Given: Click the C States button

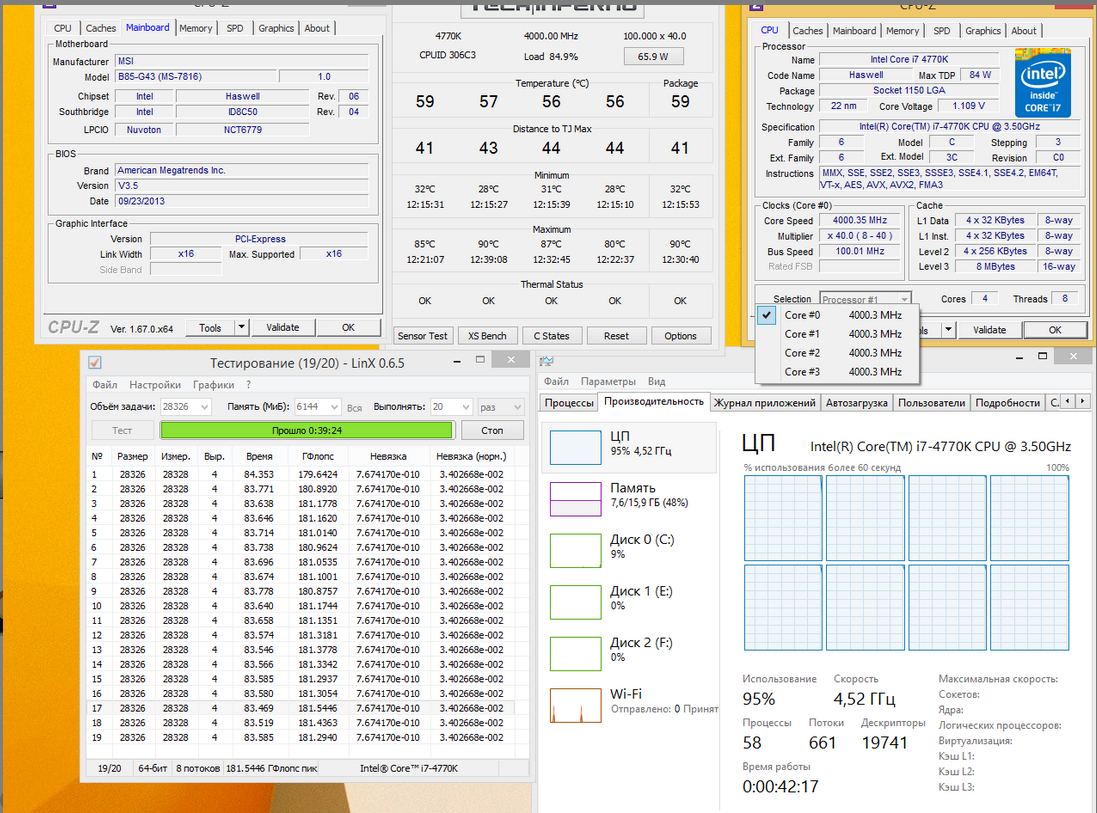Looking at the screenshot, I should click(x=551, y=336).
